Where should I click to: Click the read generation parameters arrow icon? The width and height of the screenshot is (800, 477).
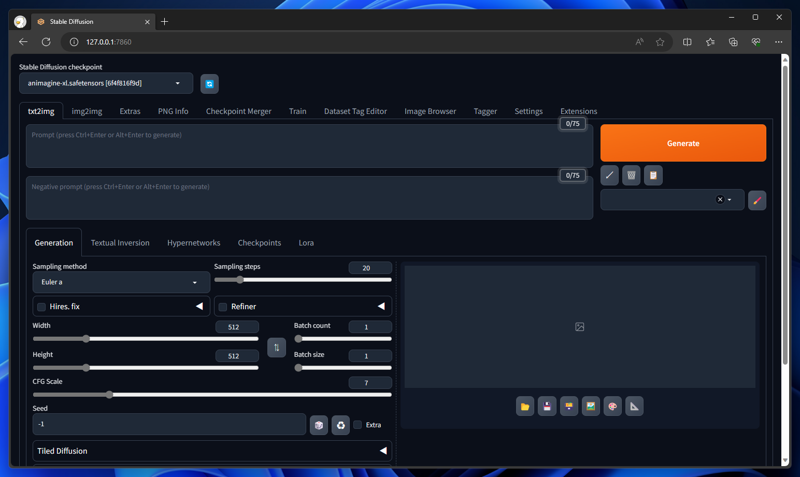point(609,175)
